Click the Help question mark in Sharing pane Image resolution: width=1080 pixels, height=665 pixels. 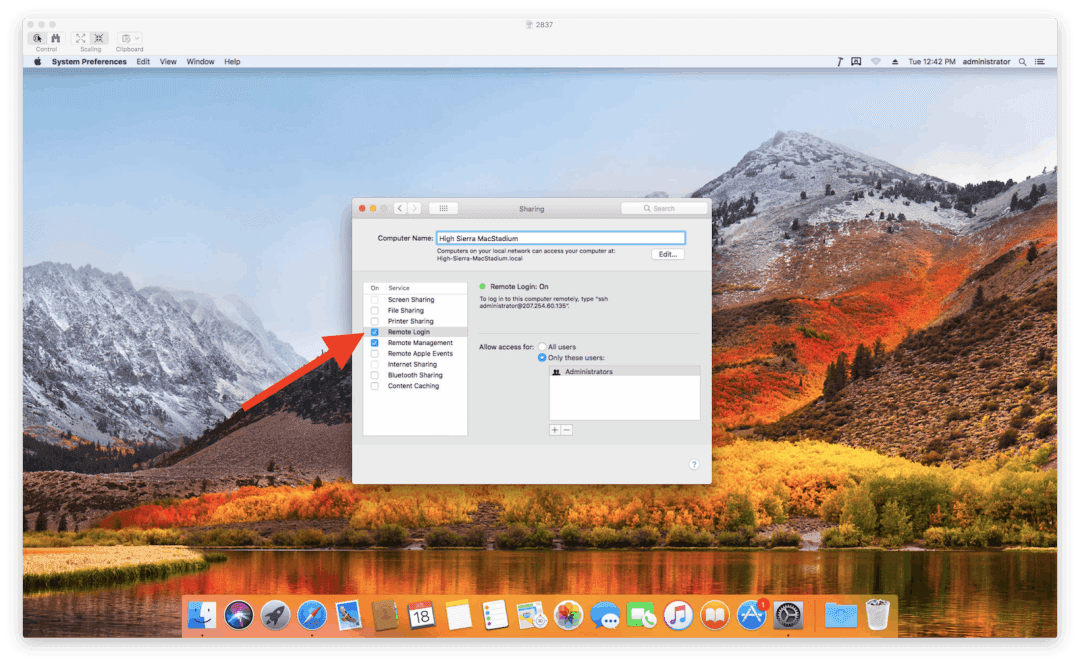pos(694,464)
